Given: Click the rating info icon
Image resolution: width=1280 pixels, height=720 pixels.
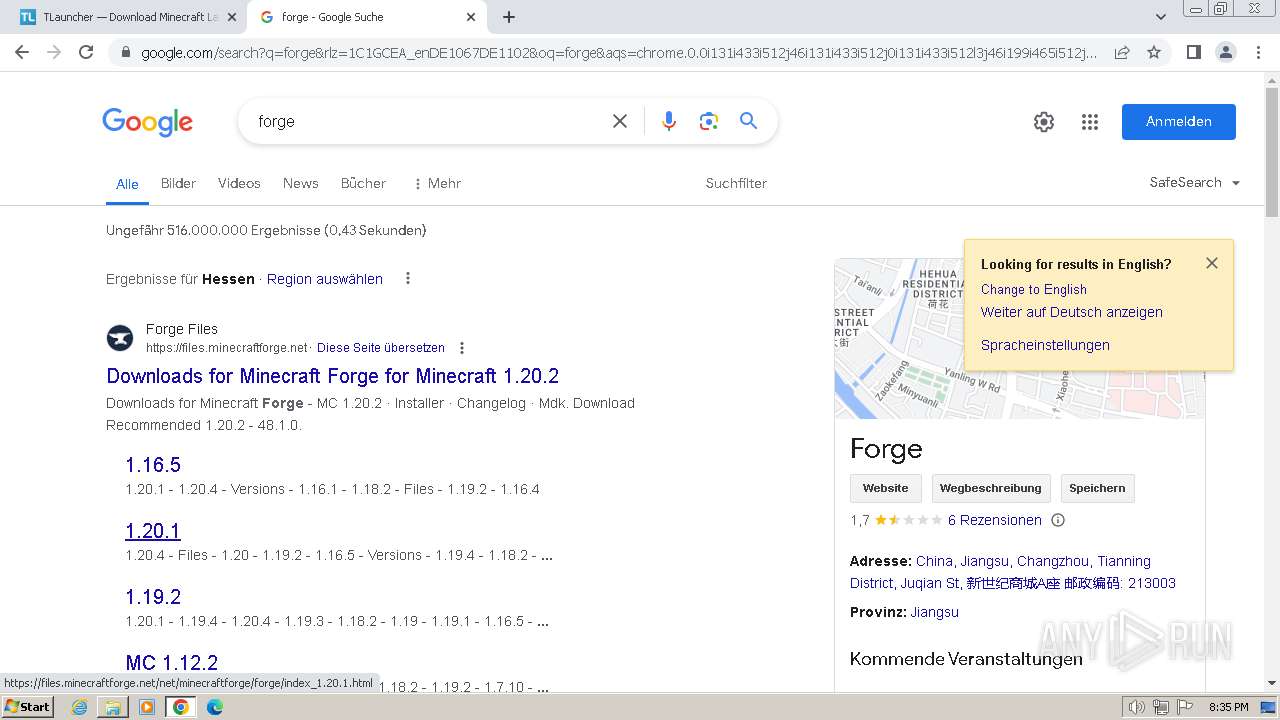Looking at the screenshot, I should tap(1058, 520).
